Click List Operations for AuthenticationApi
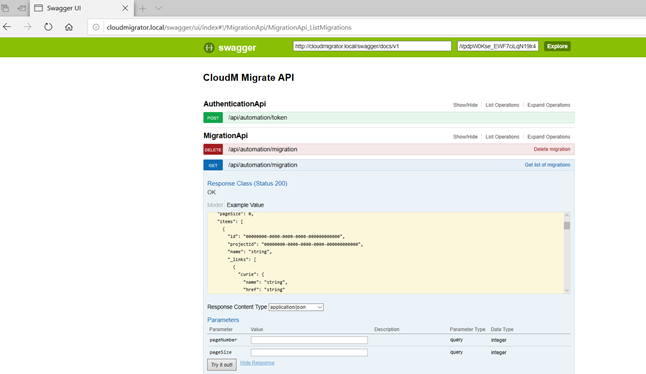The width and height of the screenshot is (646, 374). click(x=502, y=105)
